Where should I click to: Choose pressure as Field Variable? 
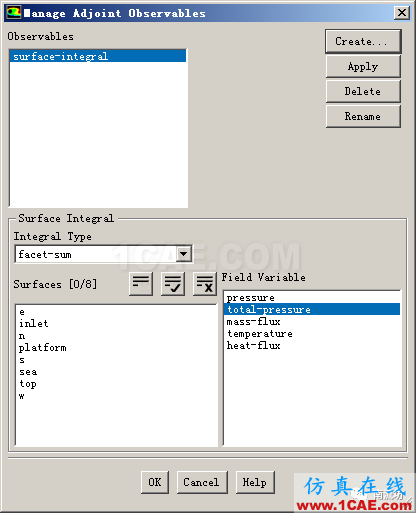pos(312,297)
